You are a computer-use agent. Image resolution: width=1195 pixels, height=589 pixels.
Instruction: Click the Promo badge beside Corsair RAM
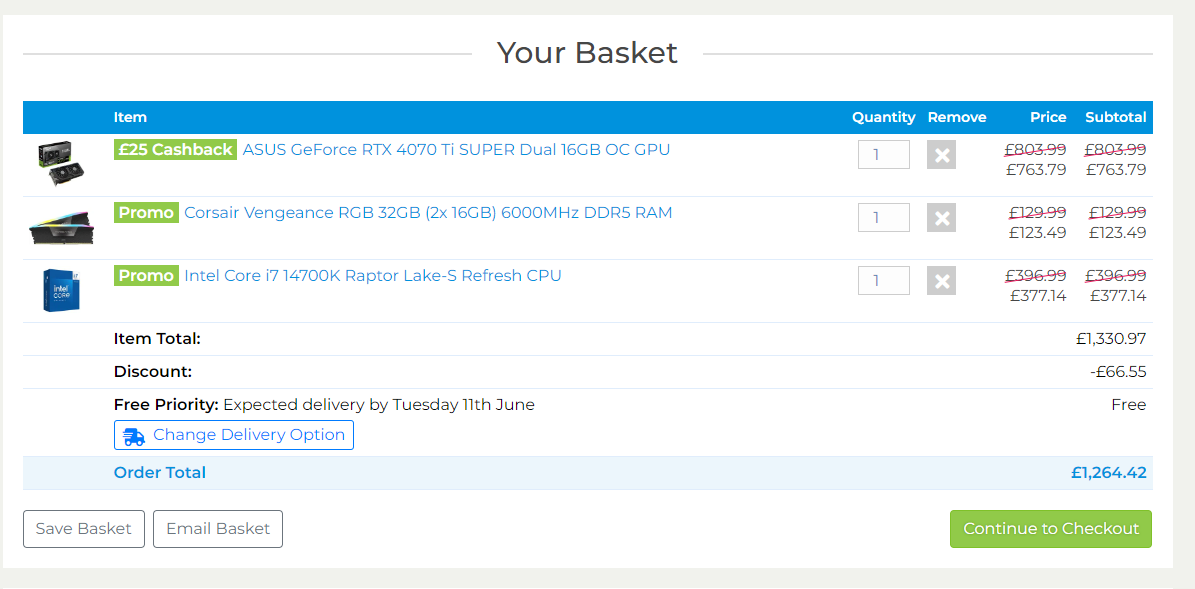(146, 213)
